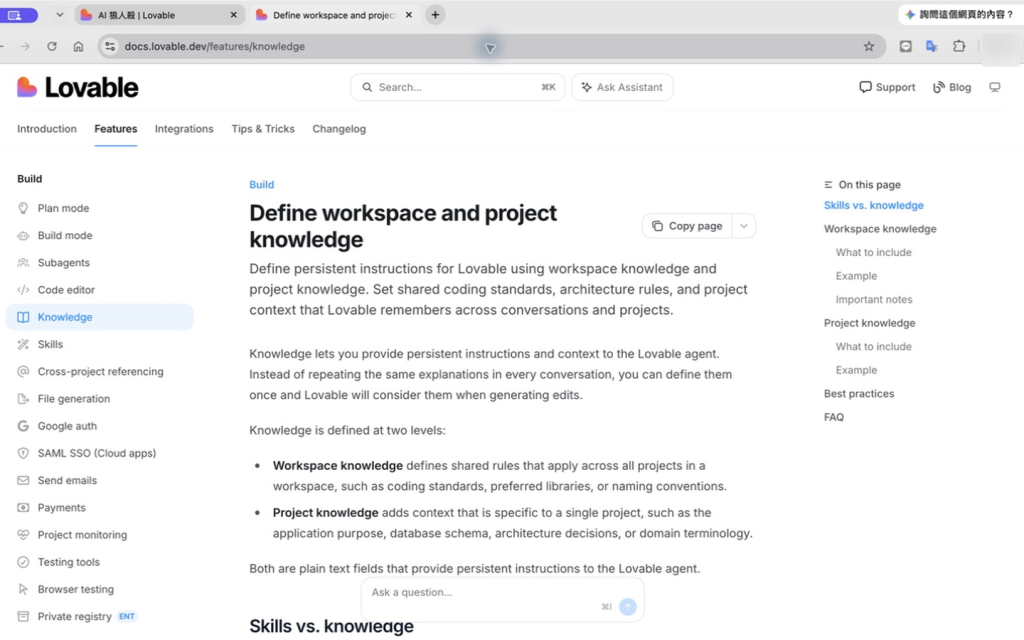Open the browser tab list chevron
Image resolution: width=1024 pixels, height=640 pixels.
(x=59, y=14)
